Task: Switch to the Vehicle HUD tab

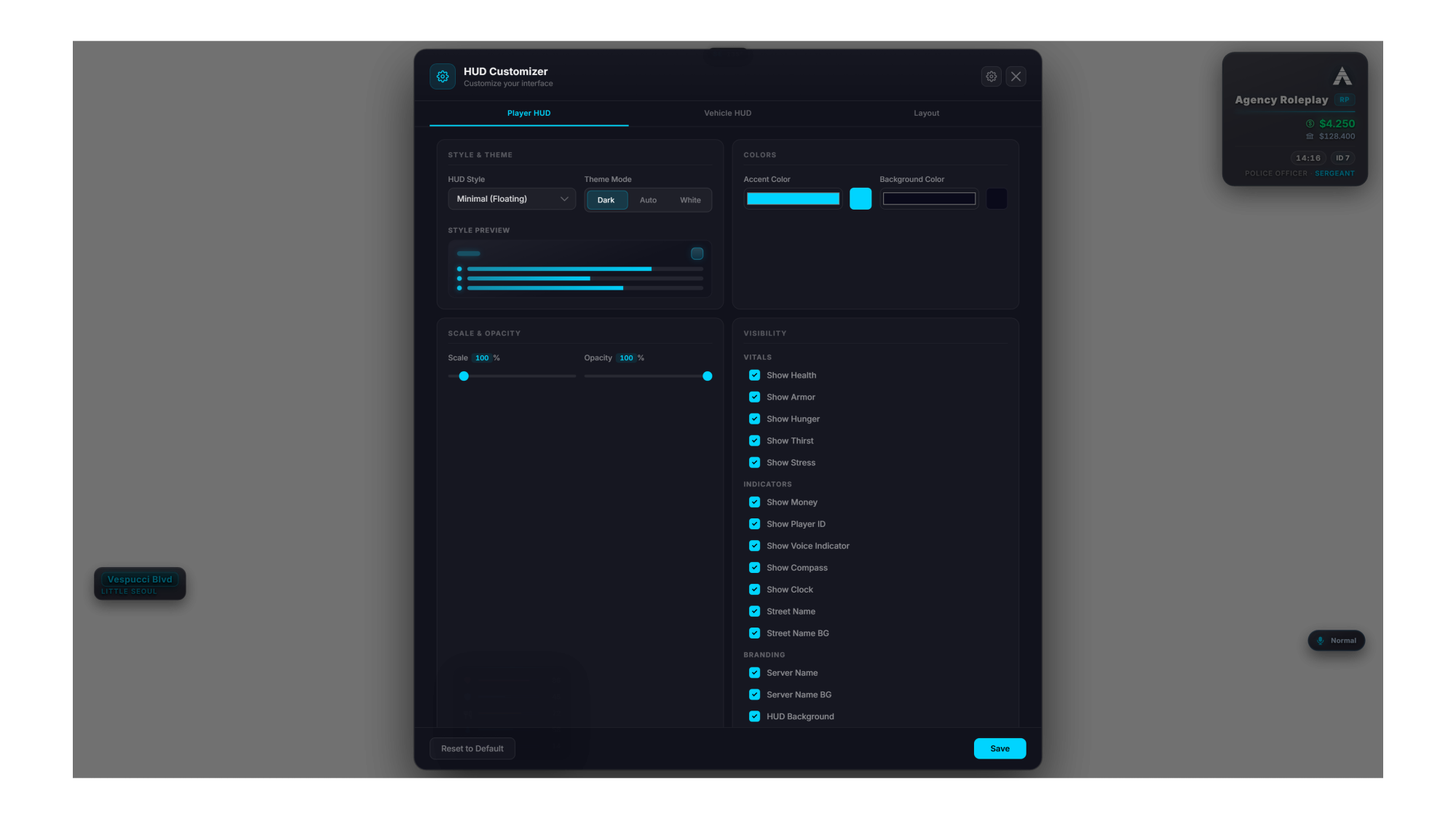Action: (x=727, y=114)
